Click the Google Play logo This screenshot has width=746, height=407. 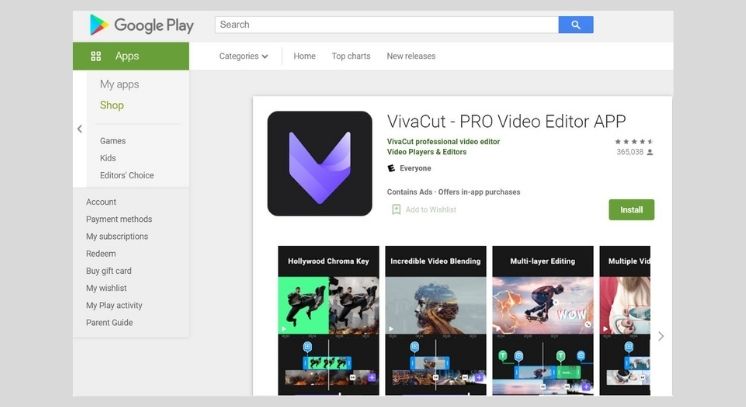click(x=141, y=25)
